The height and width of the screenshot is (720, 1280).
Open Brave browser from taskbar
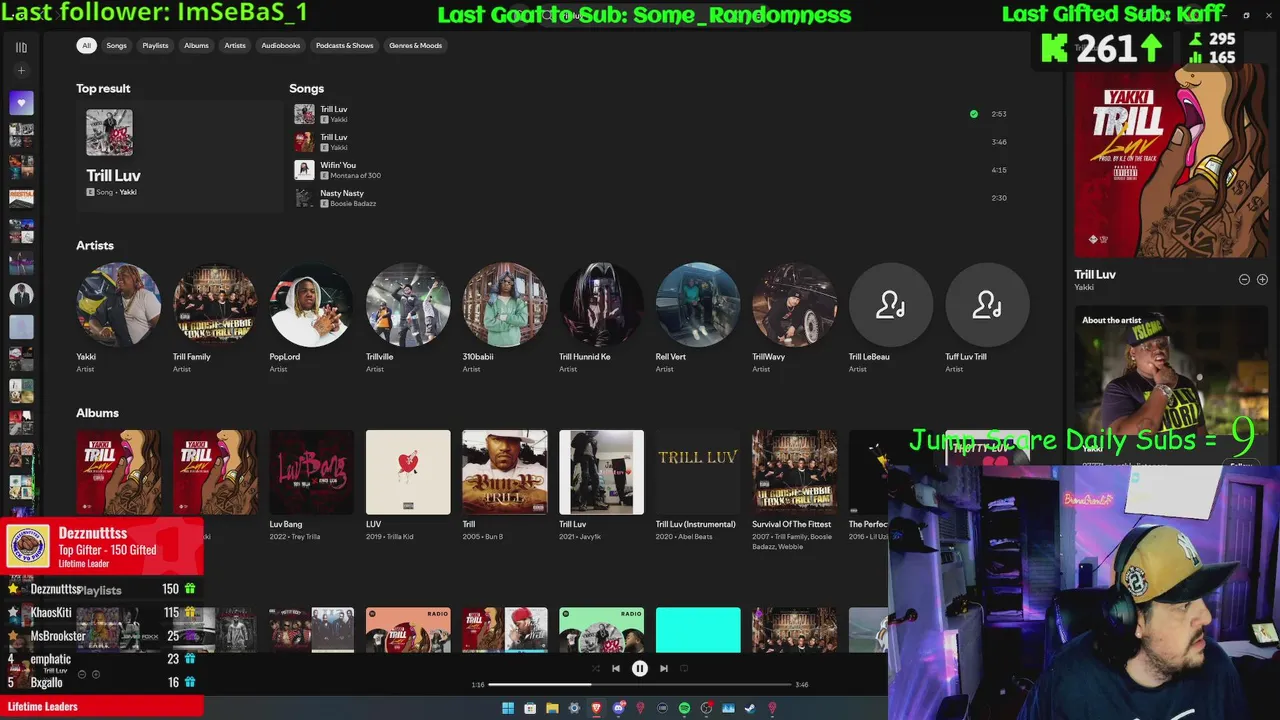click(596, 708)
